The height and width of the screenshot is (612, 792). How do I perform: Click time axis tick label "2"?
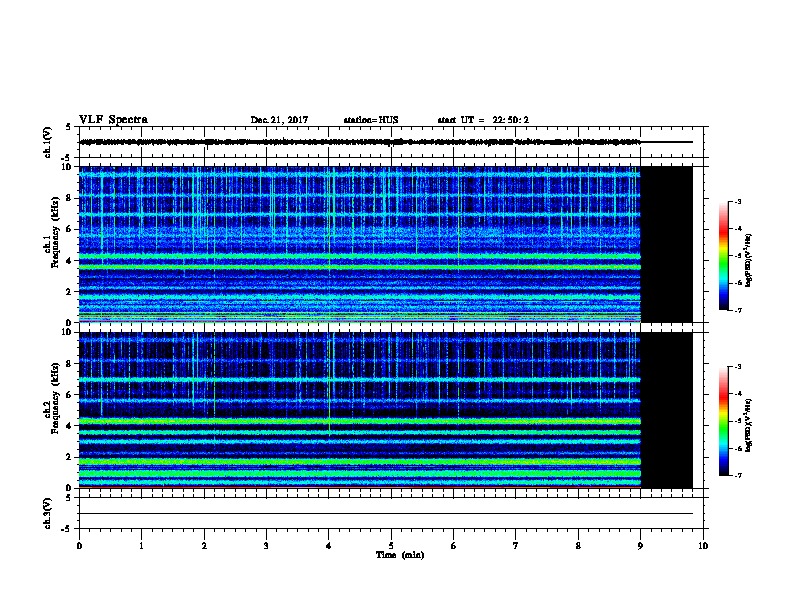[204, 546]
